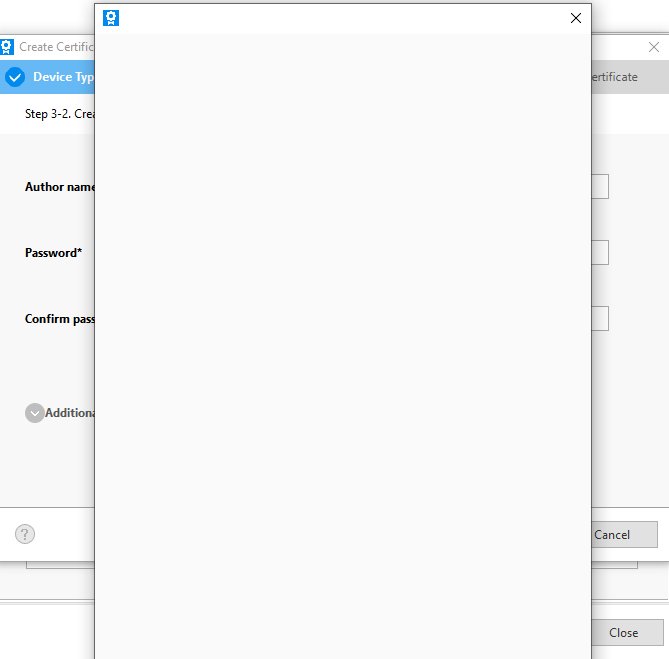The height and width of the screenshot is (659, 669).
Task: Click the blue checkmark icon beside Device Type
Action: point(15,77)
